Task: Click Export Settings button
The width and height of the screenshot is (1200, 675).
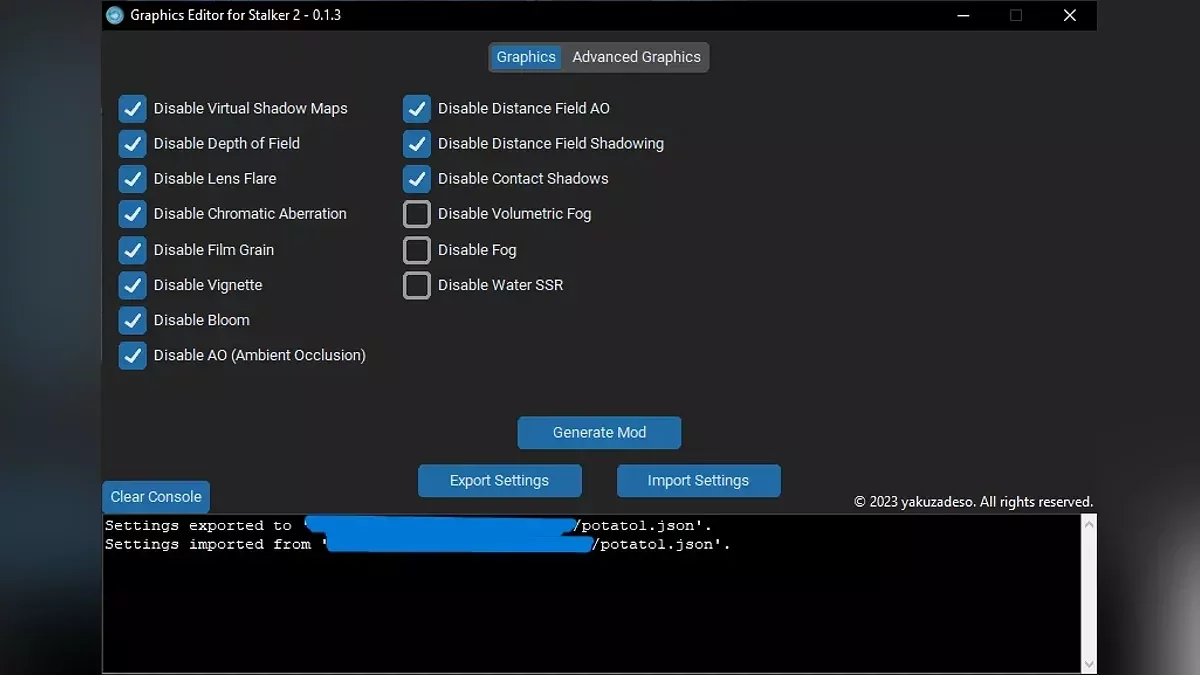Action: coord(499,480)
